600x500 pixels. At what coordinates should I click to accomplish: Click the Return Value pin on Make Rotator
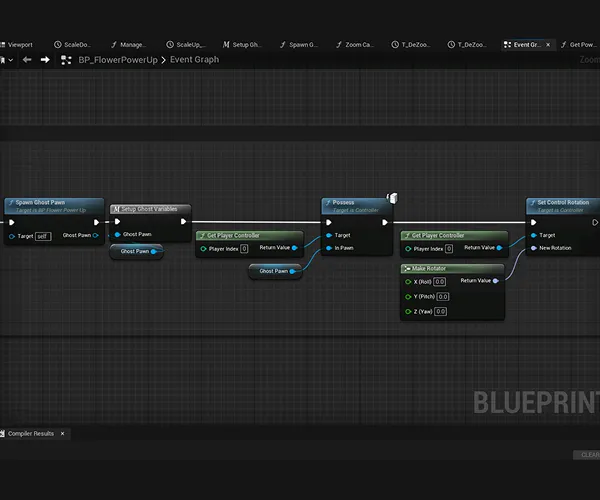tap(497, 281)
